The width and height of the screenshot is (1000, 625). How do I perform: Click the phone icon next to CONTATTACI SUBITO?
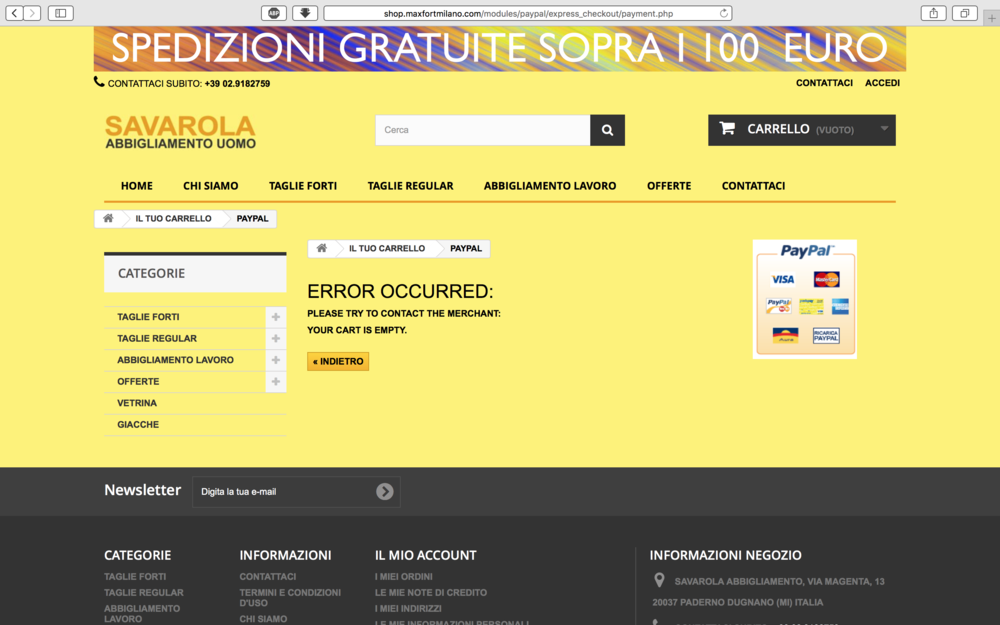pyautogui.click(x=97, y=82)
